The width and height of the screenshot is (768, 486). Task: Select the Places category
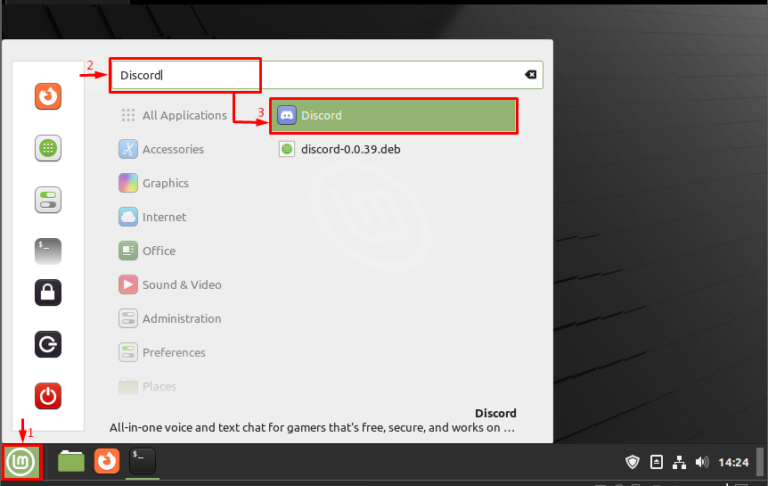tap(147, 386)
